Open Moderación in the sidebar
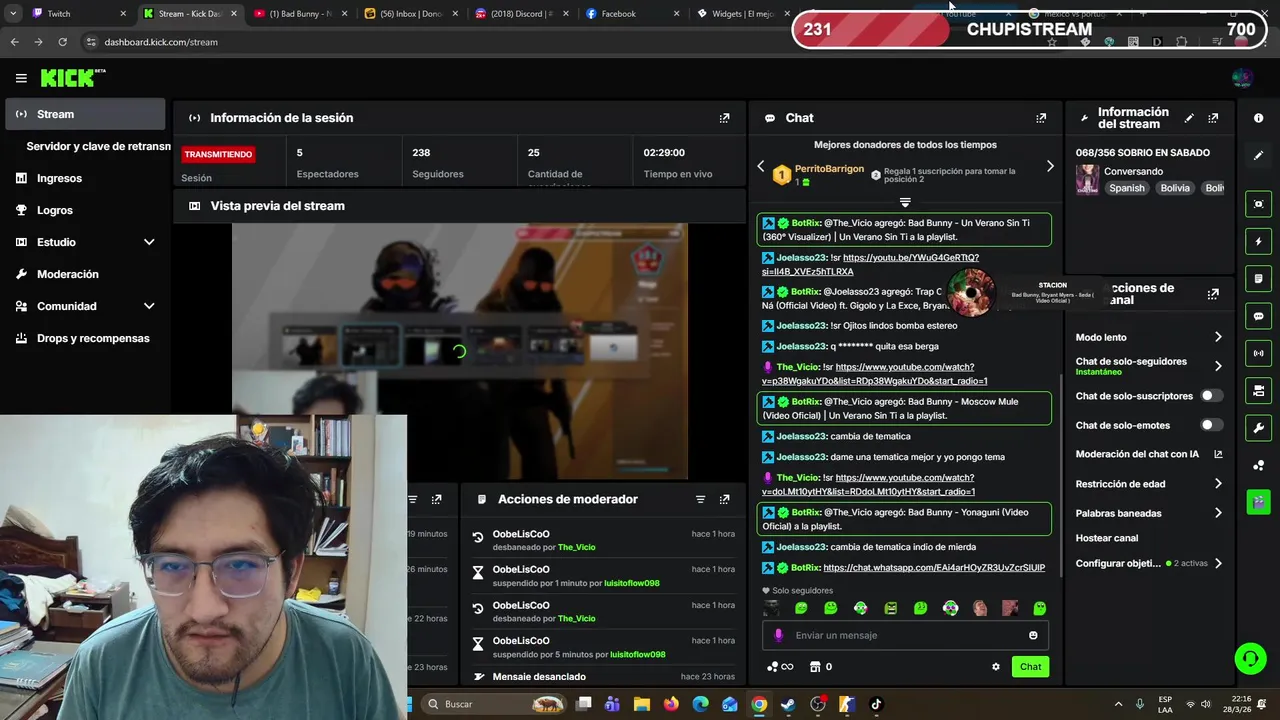The image size is (1280, 720). point(84,274)
